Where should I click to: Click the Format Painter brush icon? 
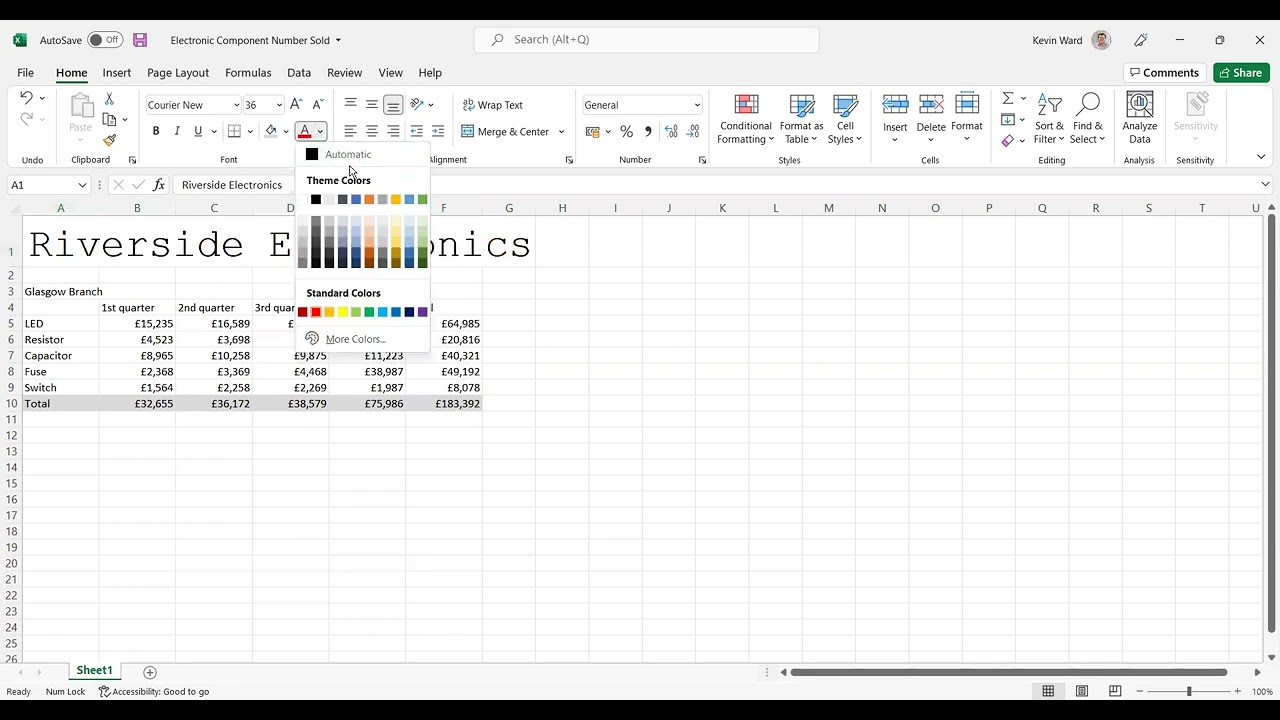coord(109,140)
